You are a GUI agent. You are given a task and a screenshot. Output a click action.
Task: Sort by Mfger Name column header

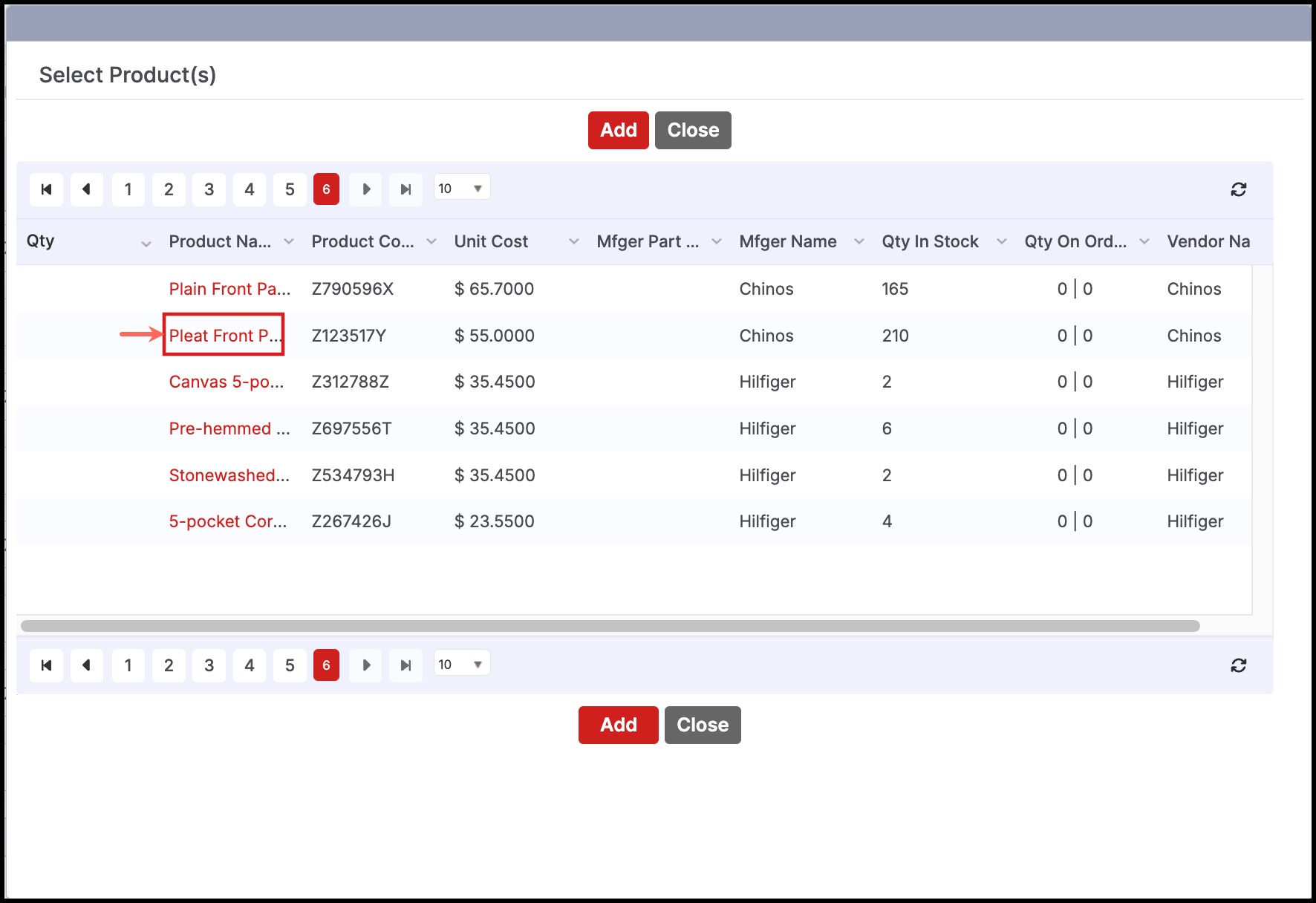coord(788,241)
